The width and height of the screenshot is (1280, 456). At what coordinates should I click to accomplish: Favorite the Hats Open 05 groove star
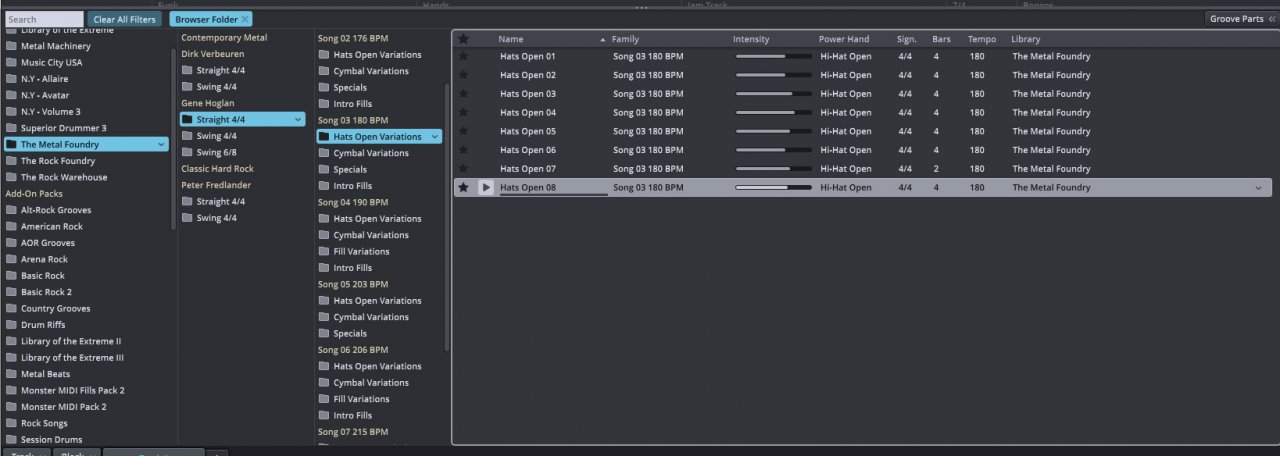[463, 131]
